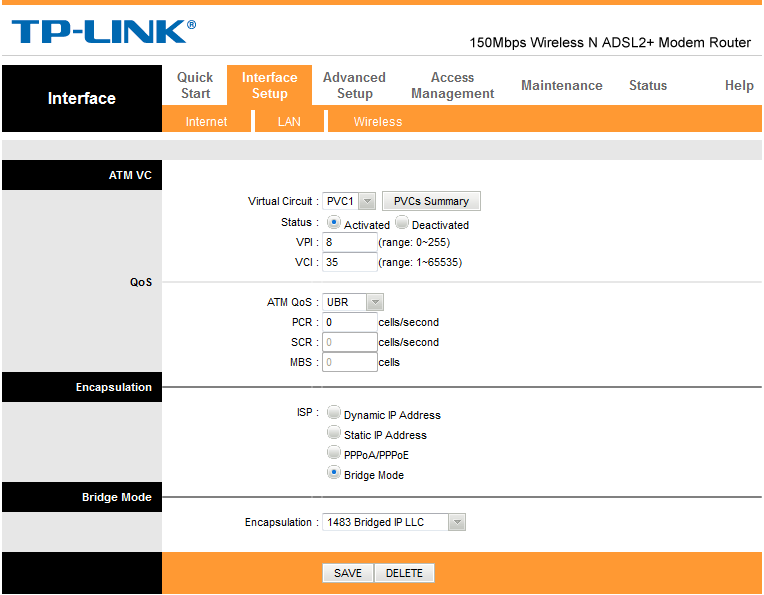Click the disabled SCR field

coord(349,342)
